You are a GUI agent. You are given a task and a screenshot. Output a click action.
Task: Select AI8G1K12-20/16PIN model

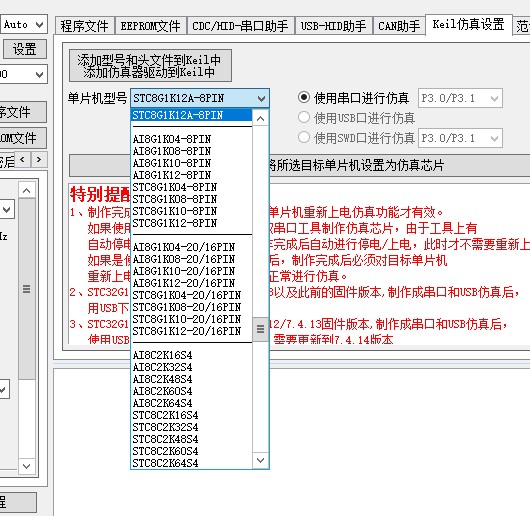coord(191,283)
